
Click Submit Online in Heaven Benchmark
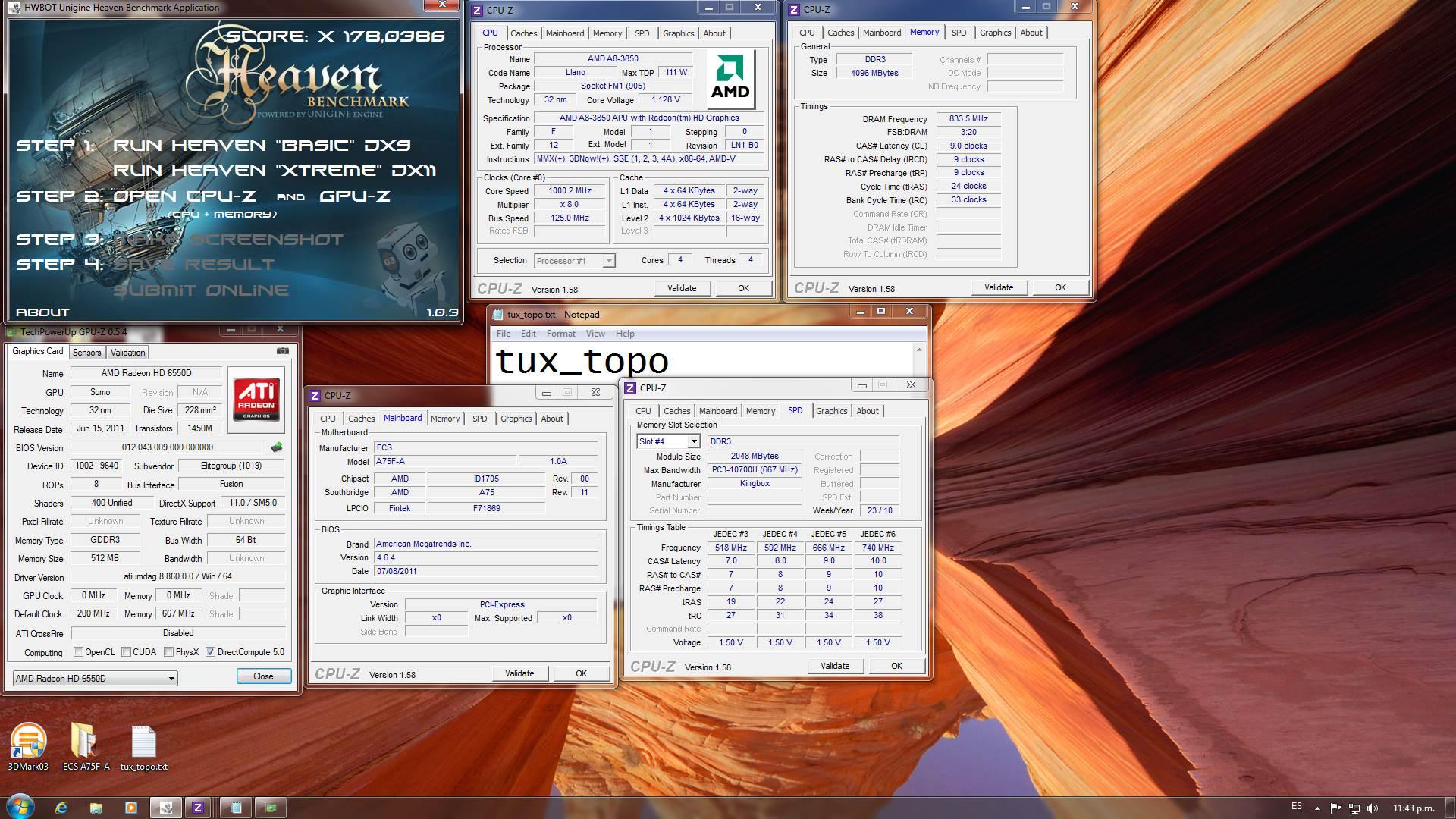[201, 290]
